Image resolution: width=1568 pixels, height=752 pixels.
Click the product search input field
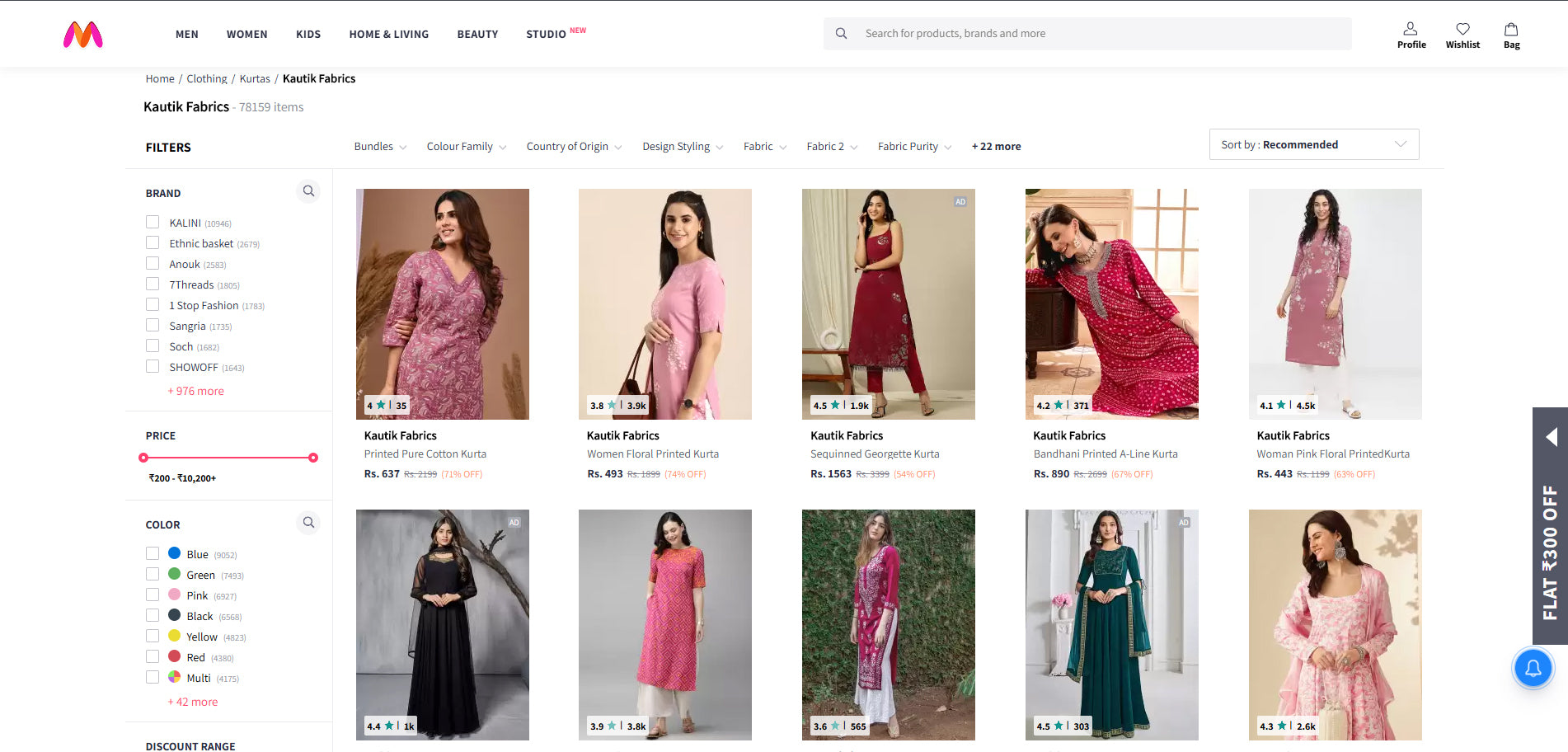click(1096, 34)
